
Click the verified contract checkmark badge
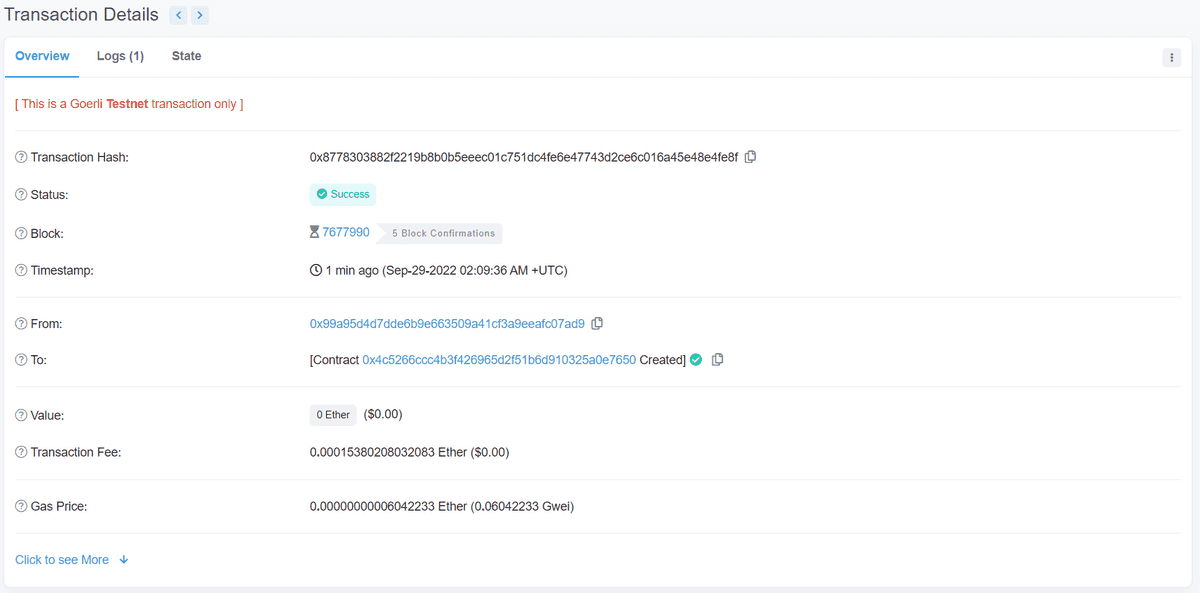tap(696, 359)
